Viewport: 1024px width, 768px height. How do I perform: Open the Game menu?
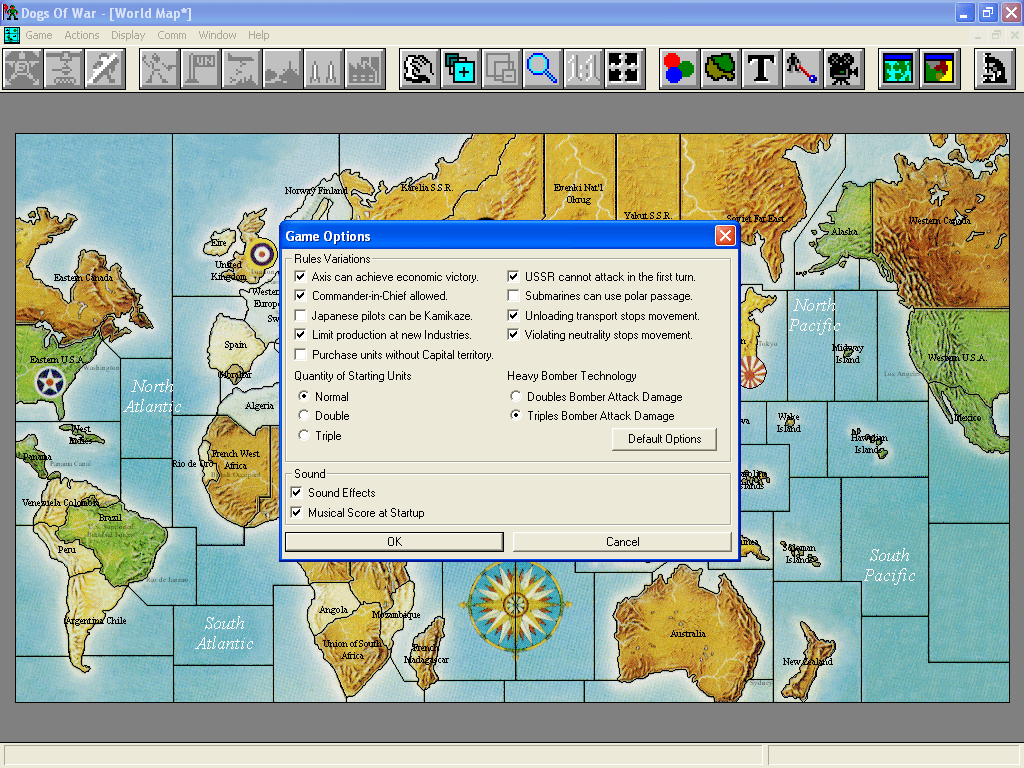(x=39, y=35)
